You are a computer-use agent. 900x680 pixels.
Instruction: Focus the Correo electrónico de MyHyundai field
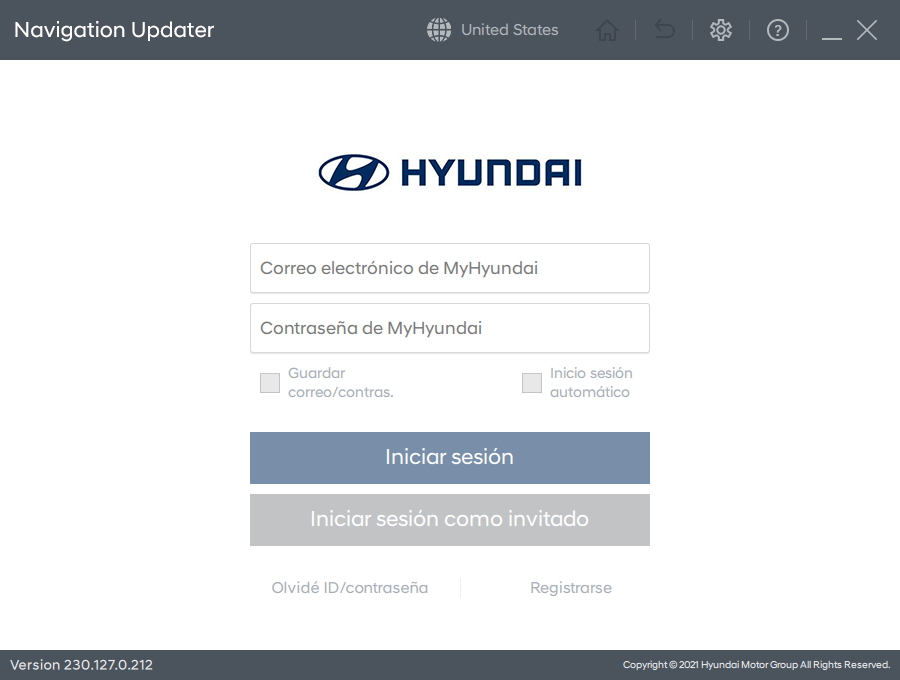(x=450, y=268)
